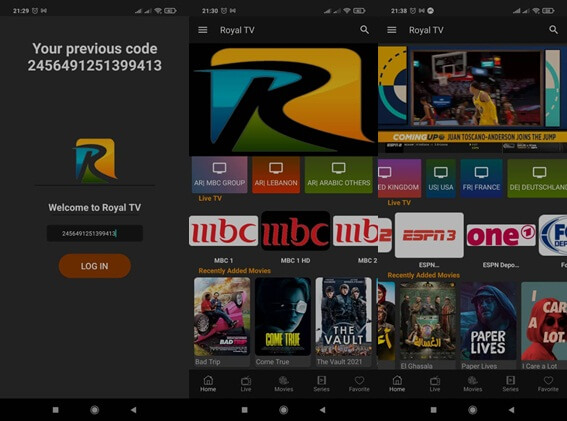Tap Movies tab in right screen bottom bar
Image resolution: width=567 pixels, height=421 pixels.
[x=473, y=384]
